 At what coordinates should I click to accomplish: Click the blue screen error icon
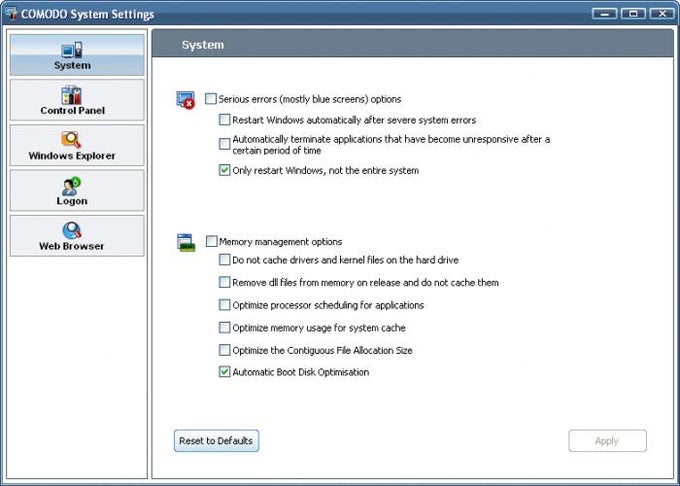[x=186, y=100]
